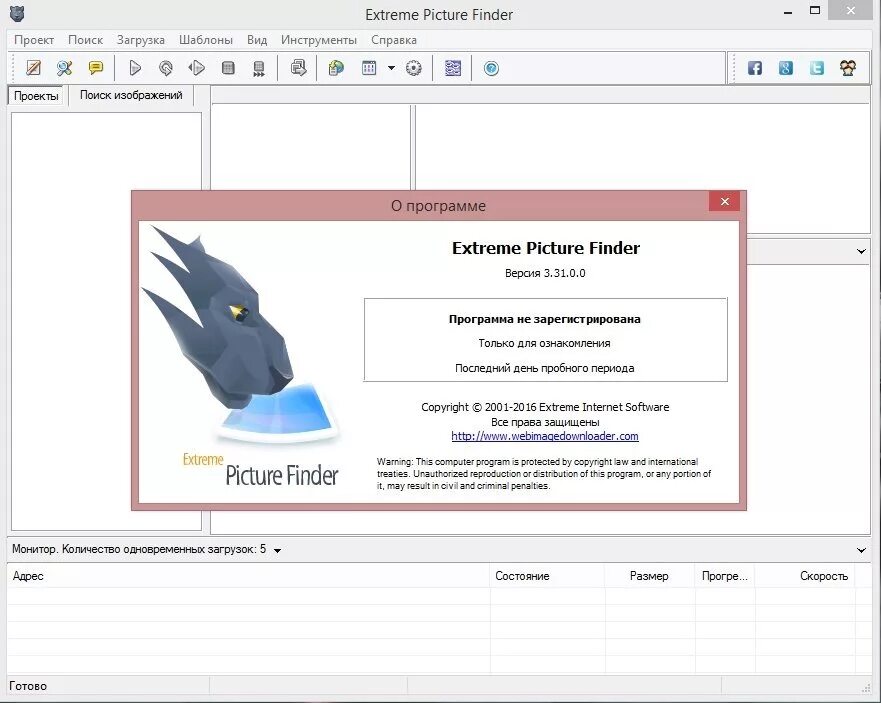This screenshot has width=881, height=703.
Task: Open the Поиск menu
Action: 85,40
